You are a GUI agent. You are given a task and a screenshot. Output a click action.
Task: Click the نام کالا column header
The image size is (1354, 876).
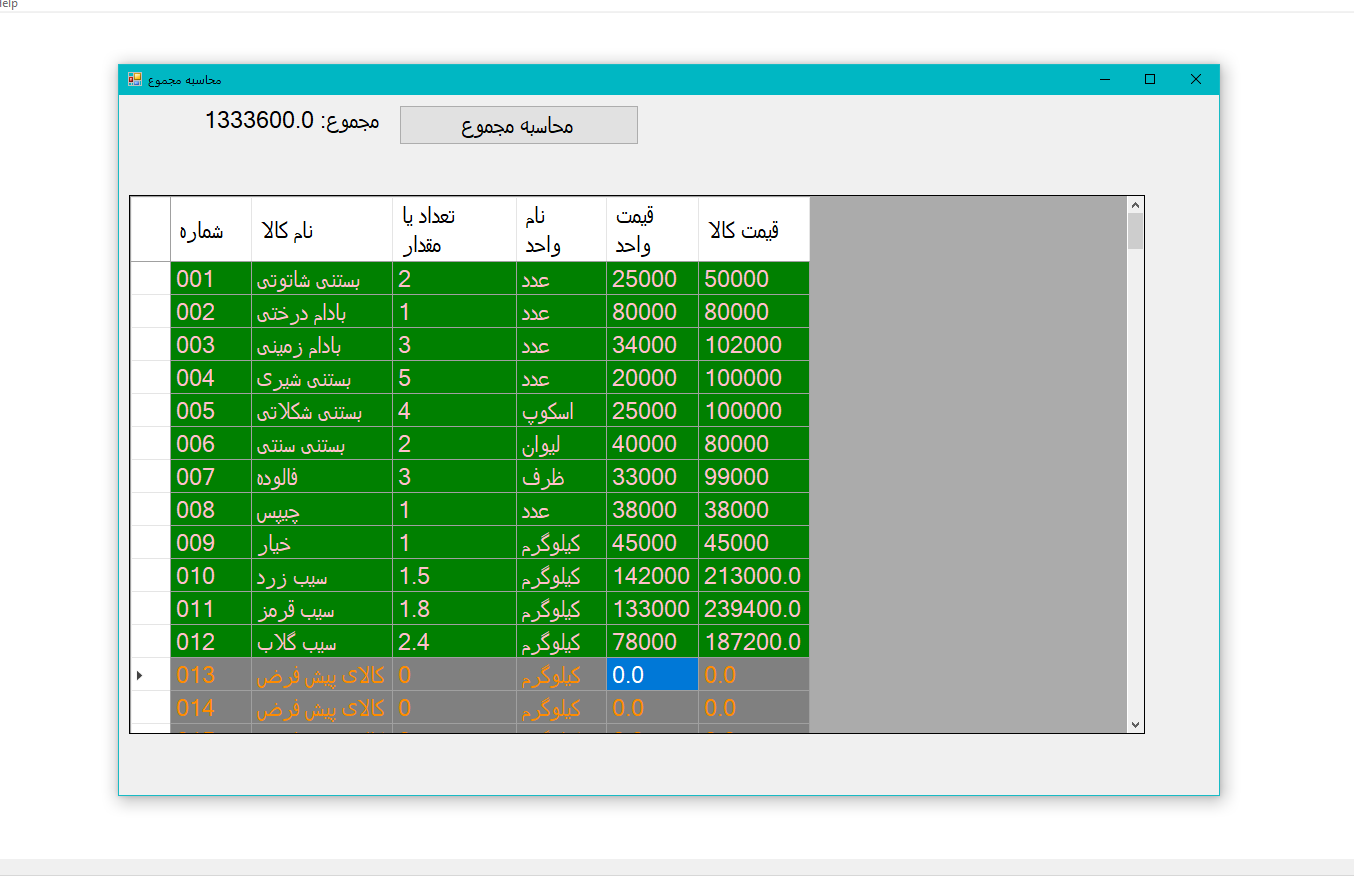[x=321, y=230]
